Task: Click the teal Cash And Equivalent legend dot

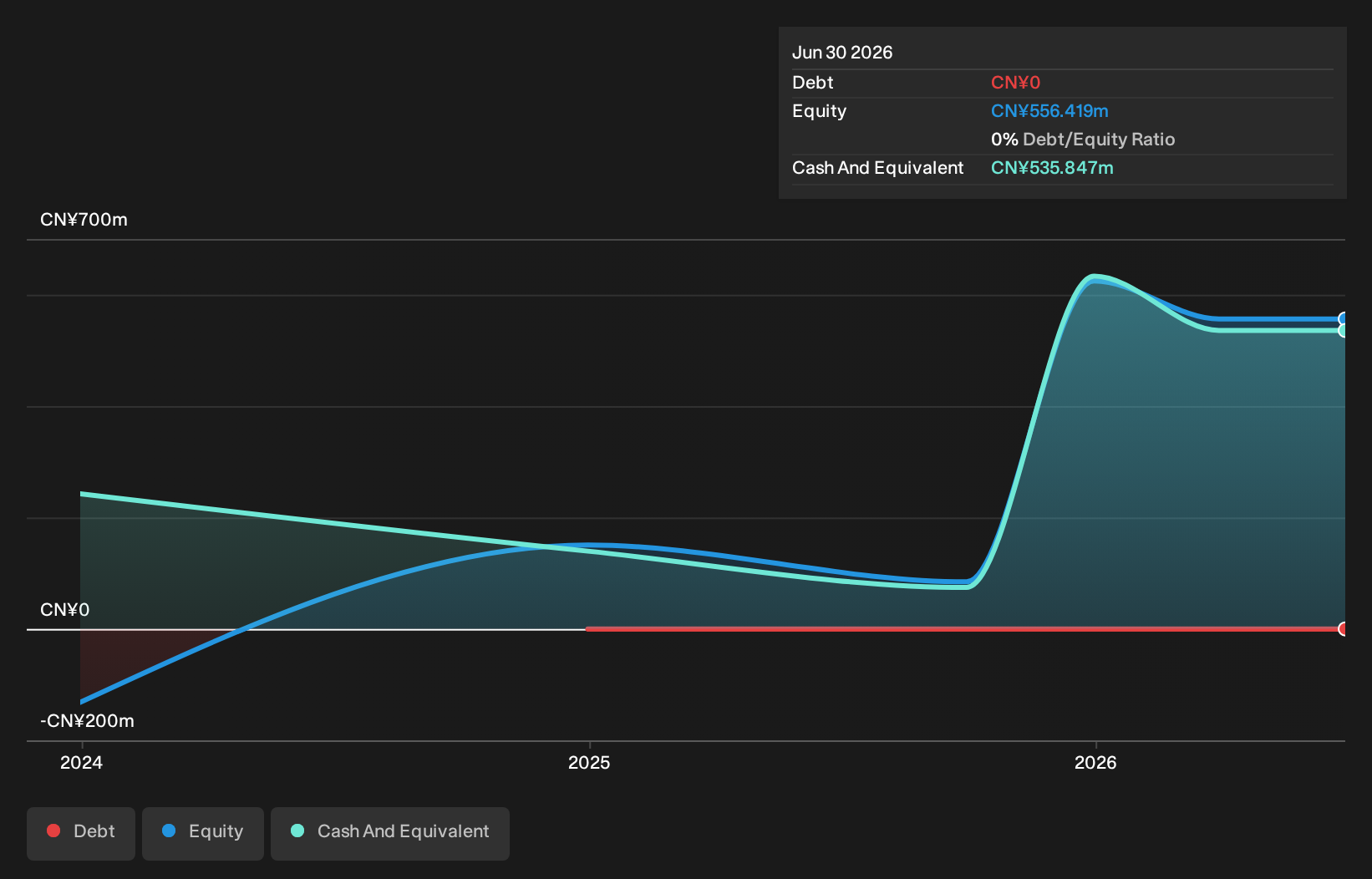Action: click(297, 831)
